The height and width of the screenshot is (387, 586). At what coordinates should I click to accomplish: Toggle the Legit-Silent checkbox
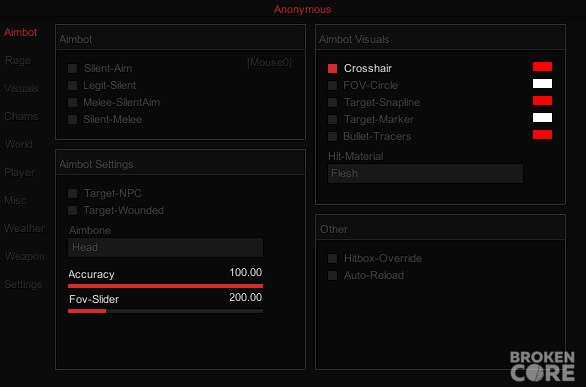(x=73, y=86)
